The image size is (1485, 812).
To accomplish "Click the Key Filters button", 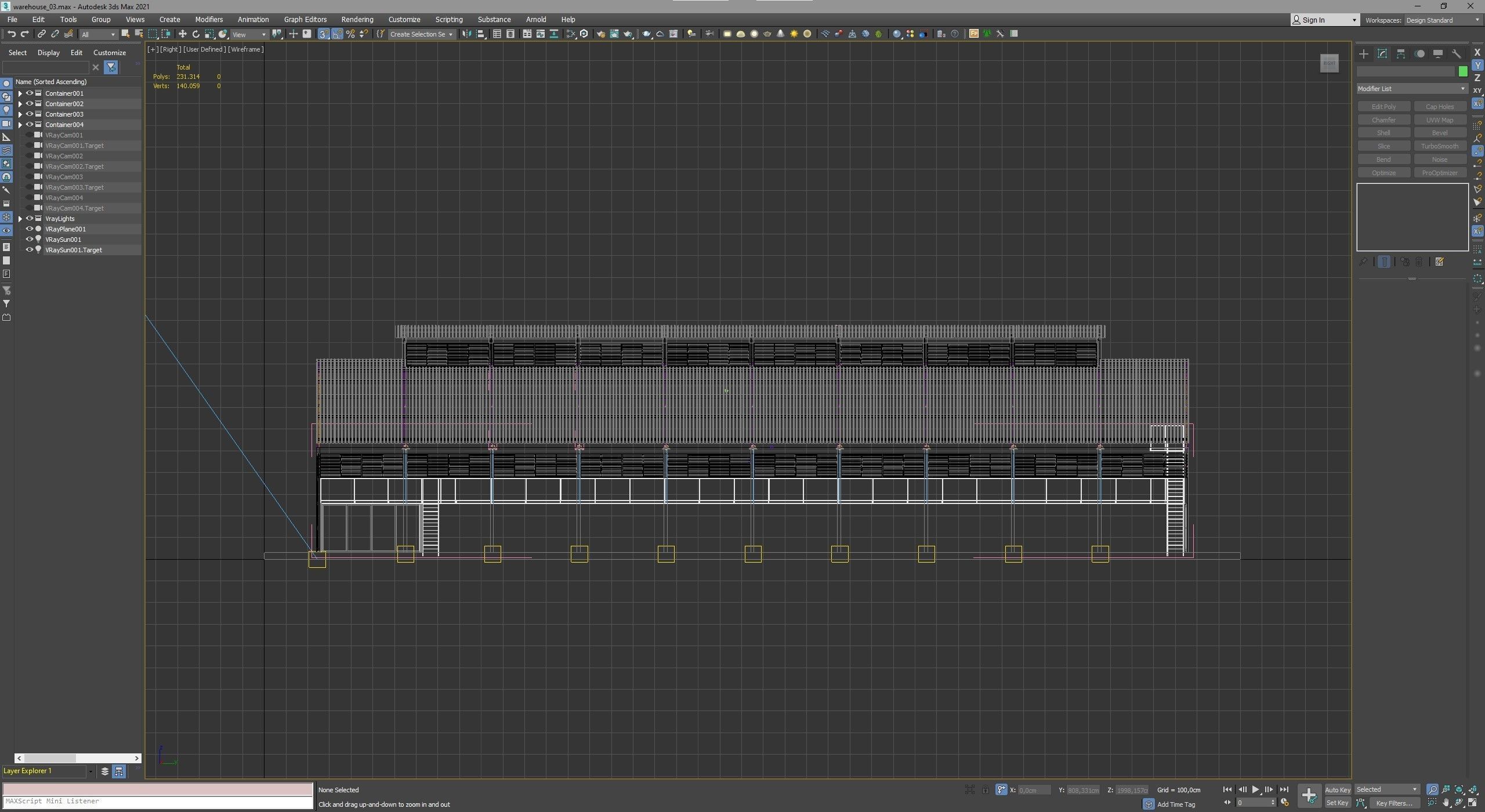I will click(x=1393, y=803).
